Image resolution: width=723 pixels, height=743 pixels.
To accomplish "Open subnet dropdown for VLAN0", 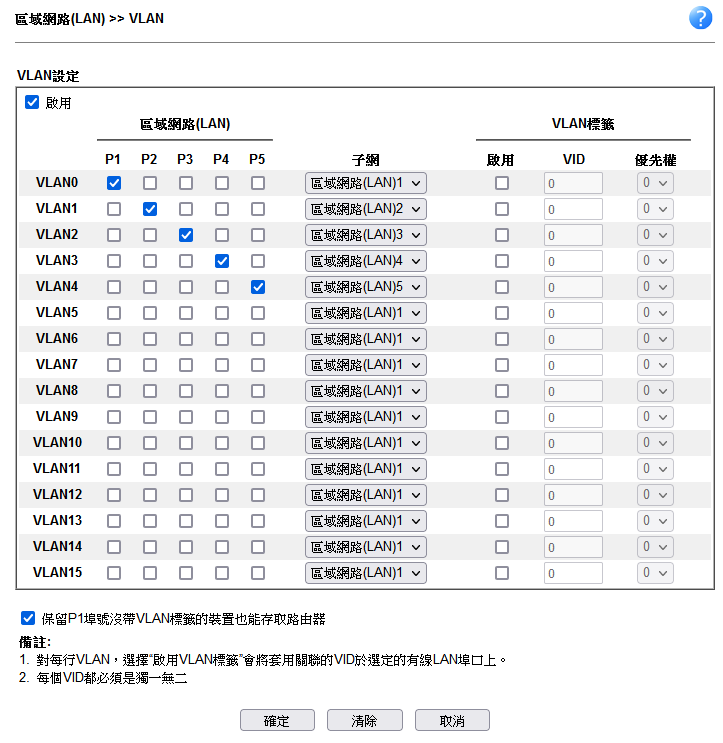I will (366, 183).
